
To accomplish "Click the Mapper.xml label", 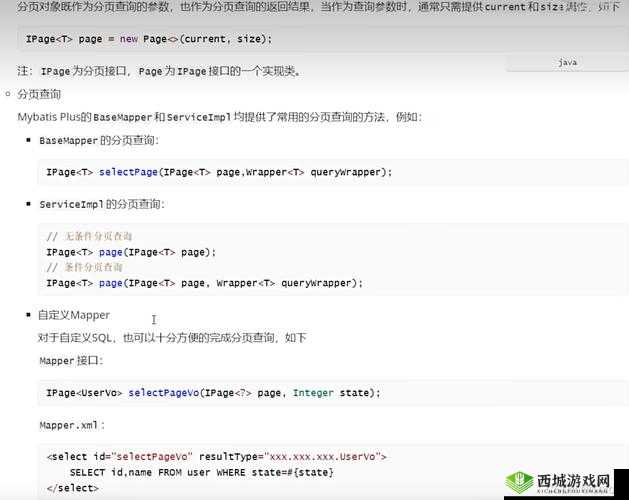I will pos(66,425).
